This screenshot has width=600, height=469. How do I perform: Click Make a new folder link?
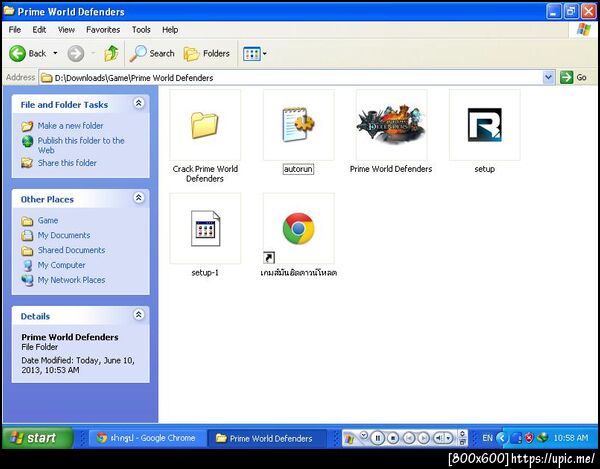click(x=70, y=125)
